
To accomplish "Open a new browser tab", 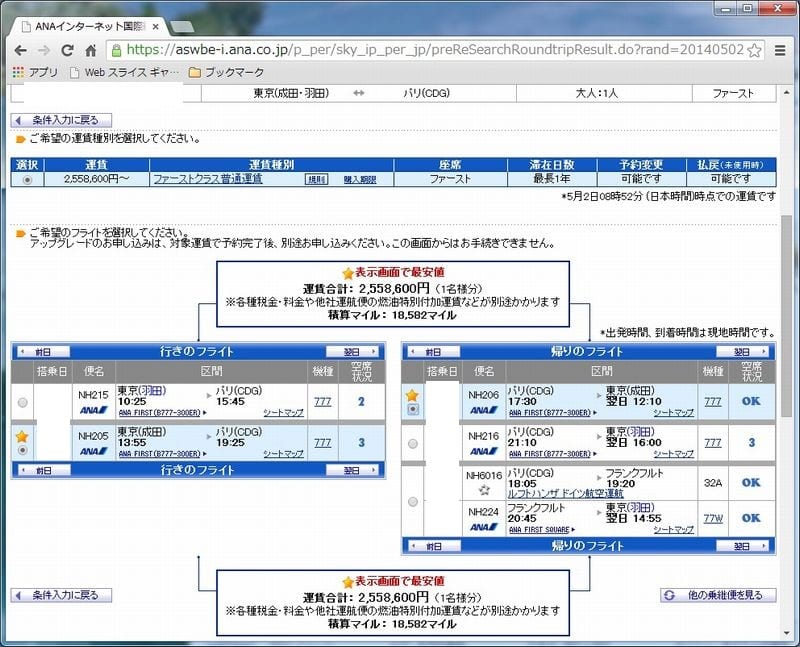I will 181,27.
